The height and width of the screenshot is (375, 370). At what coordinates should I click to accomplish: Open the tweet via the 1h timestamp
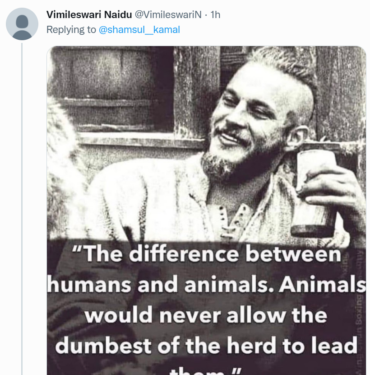tap(216, 15)
